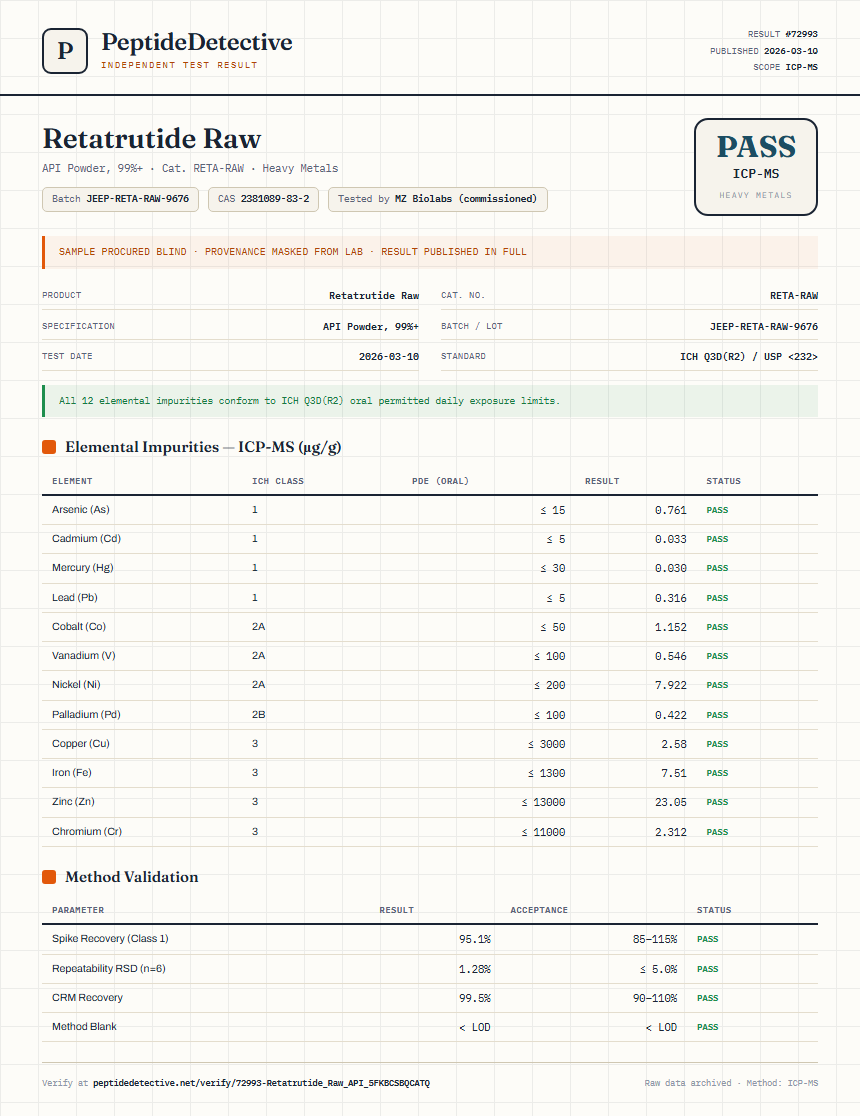860x1116 pixels.
Task: Click the Zinc PDE limit ≤ 13000
Action: tap(543, 802)
